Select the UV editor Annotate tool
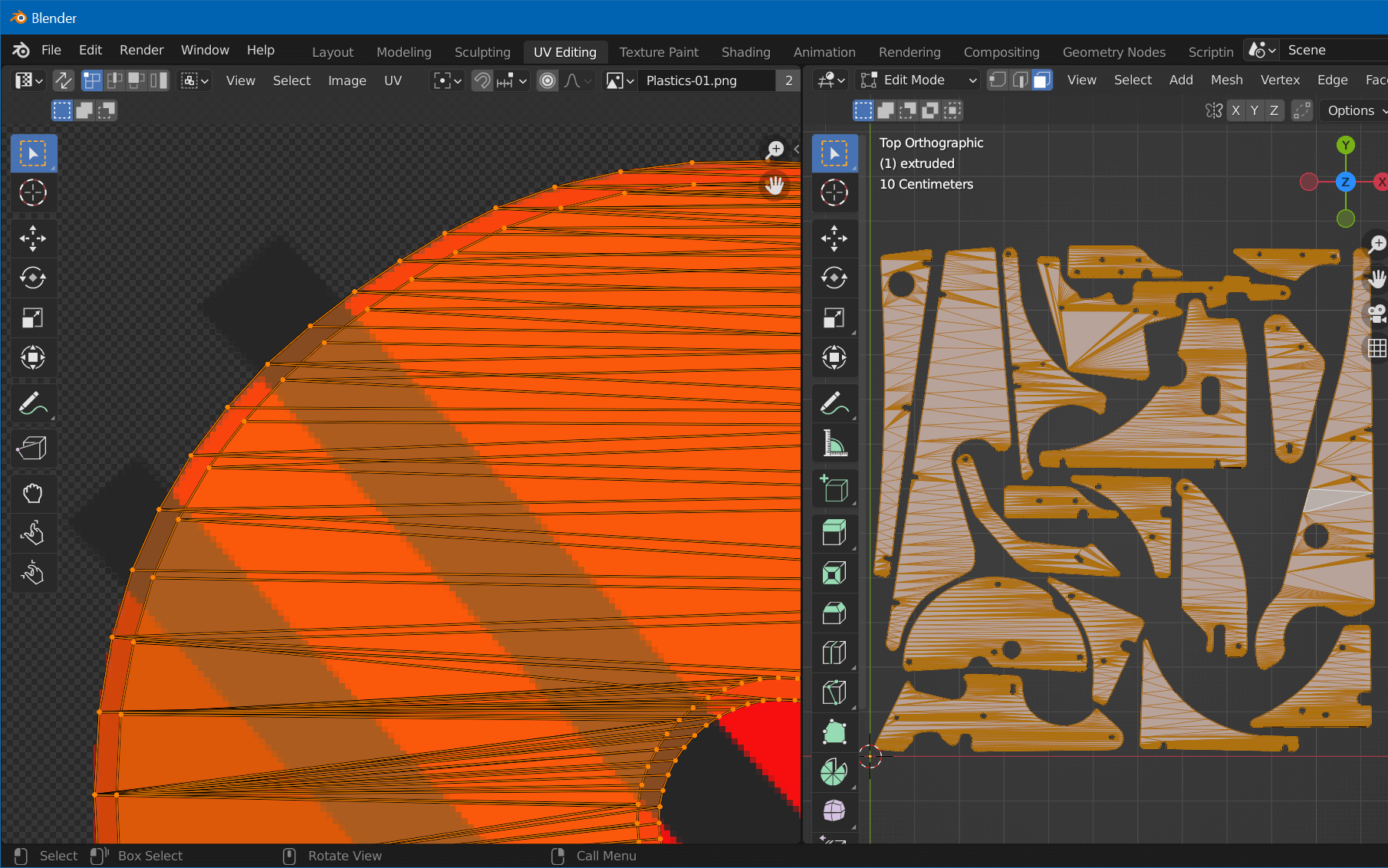 33,403
